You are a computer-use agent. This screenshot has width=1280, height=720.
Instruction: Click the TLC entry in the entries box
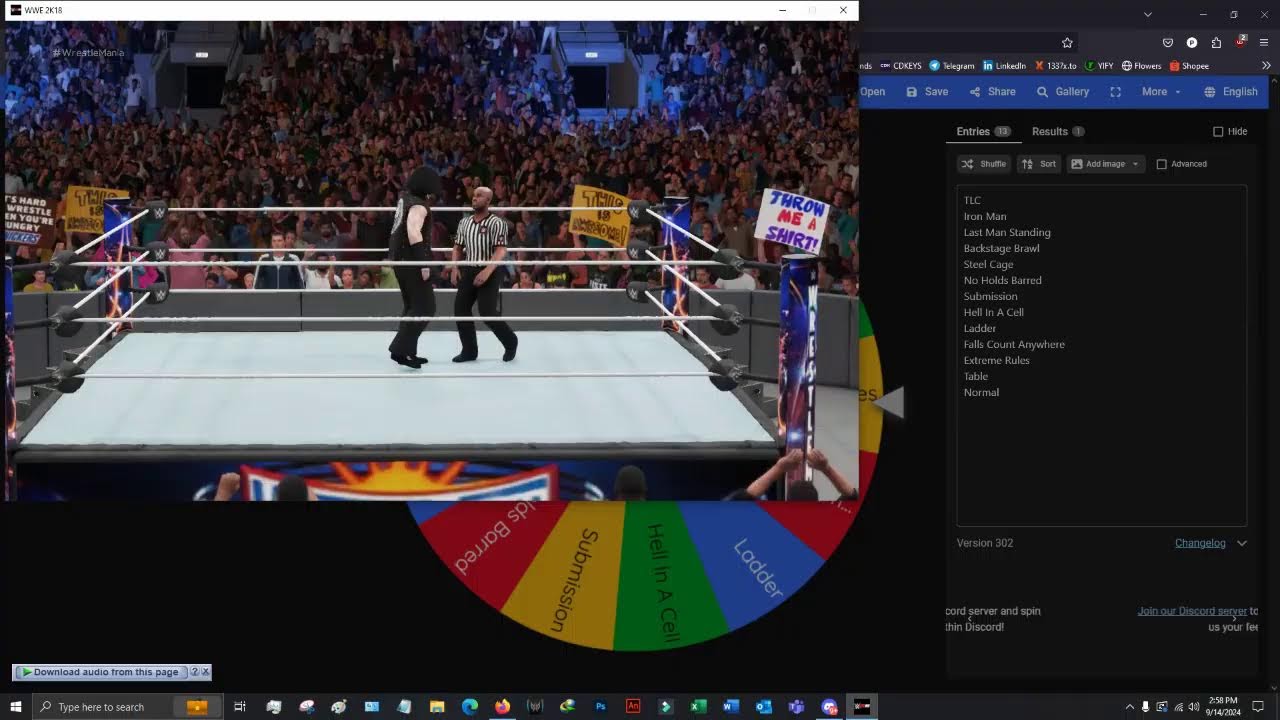(x=972, y=200)
